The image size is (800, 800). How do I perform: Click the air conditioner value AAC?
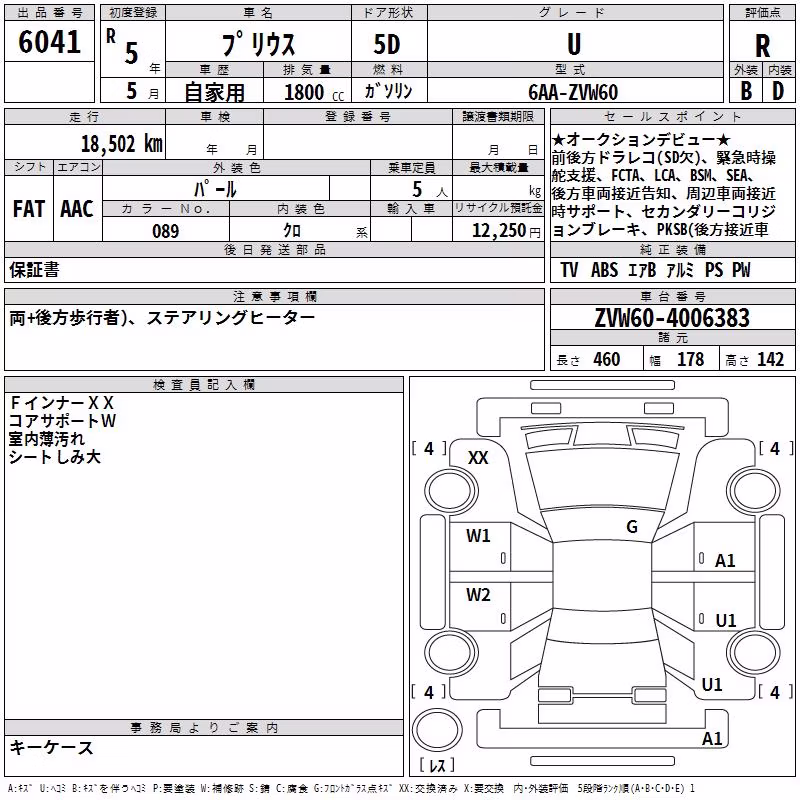click(77, 209)
